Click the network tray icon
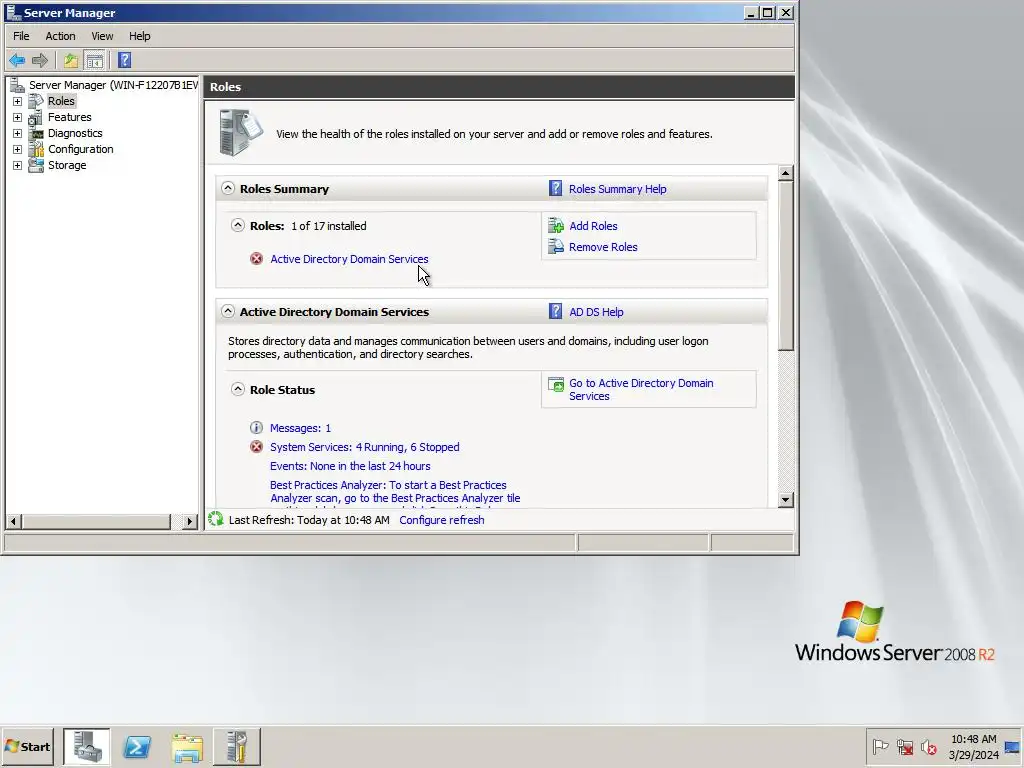This screenshot has width=1024, height=768. pos(904,746)
